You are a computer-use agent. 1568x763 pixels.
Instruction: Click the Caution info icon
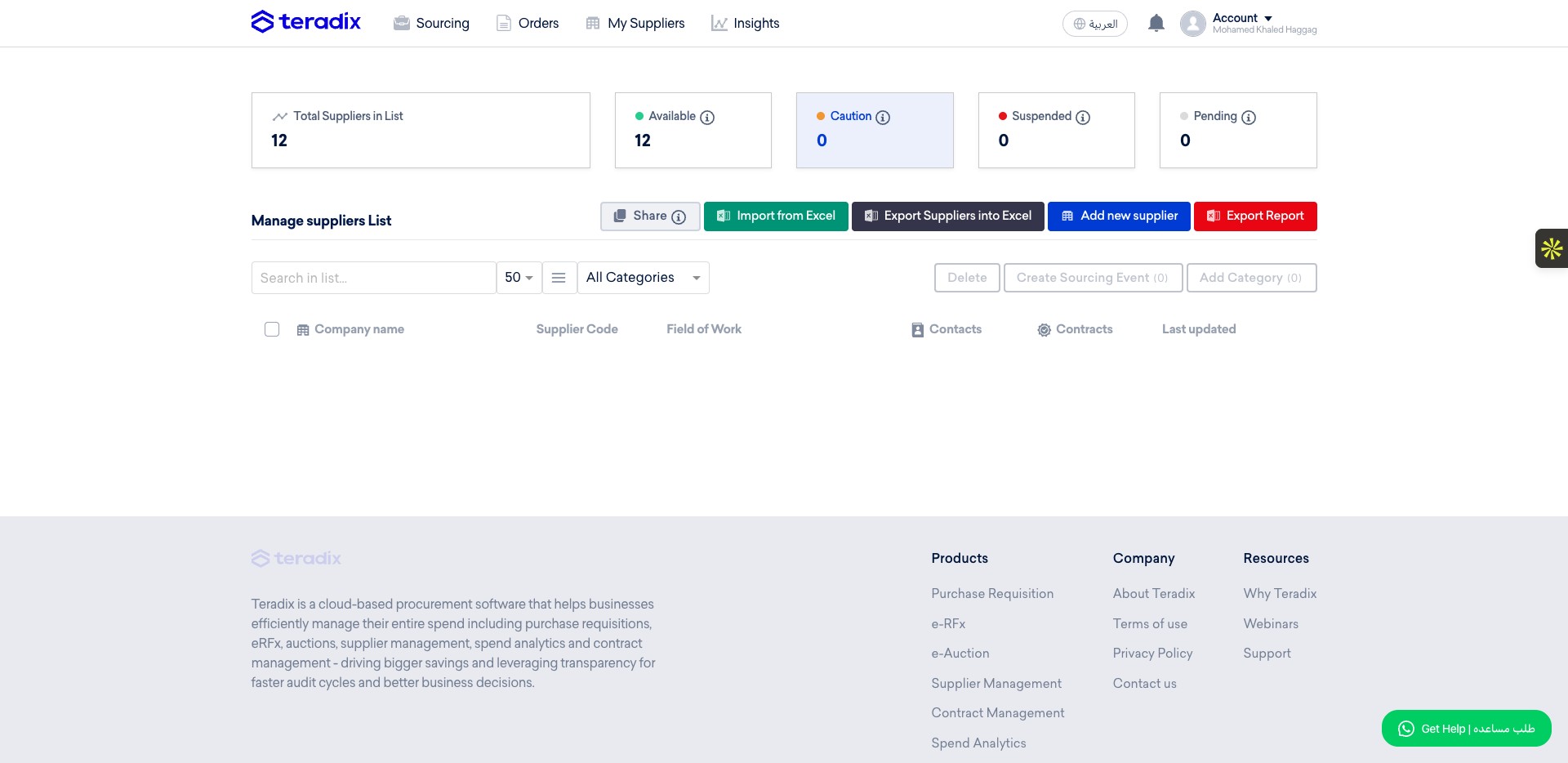pyautogui.click(x=883, y=117)
